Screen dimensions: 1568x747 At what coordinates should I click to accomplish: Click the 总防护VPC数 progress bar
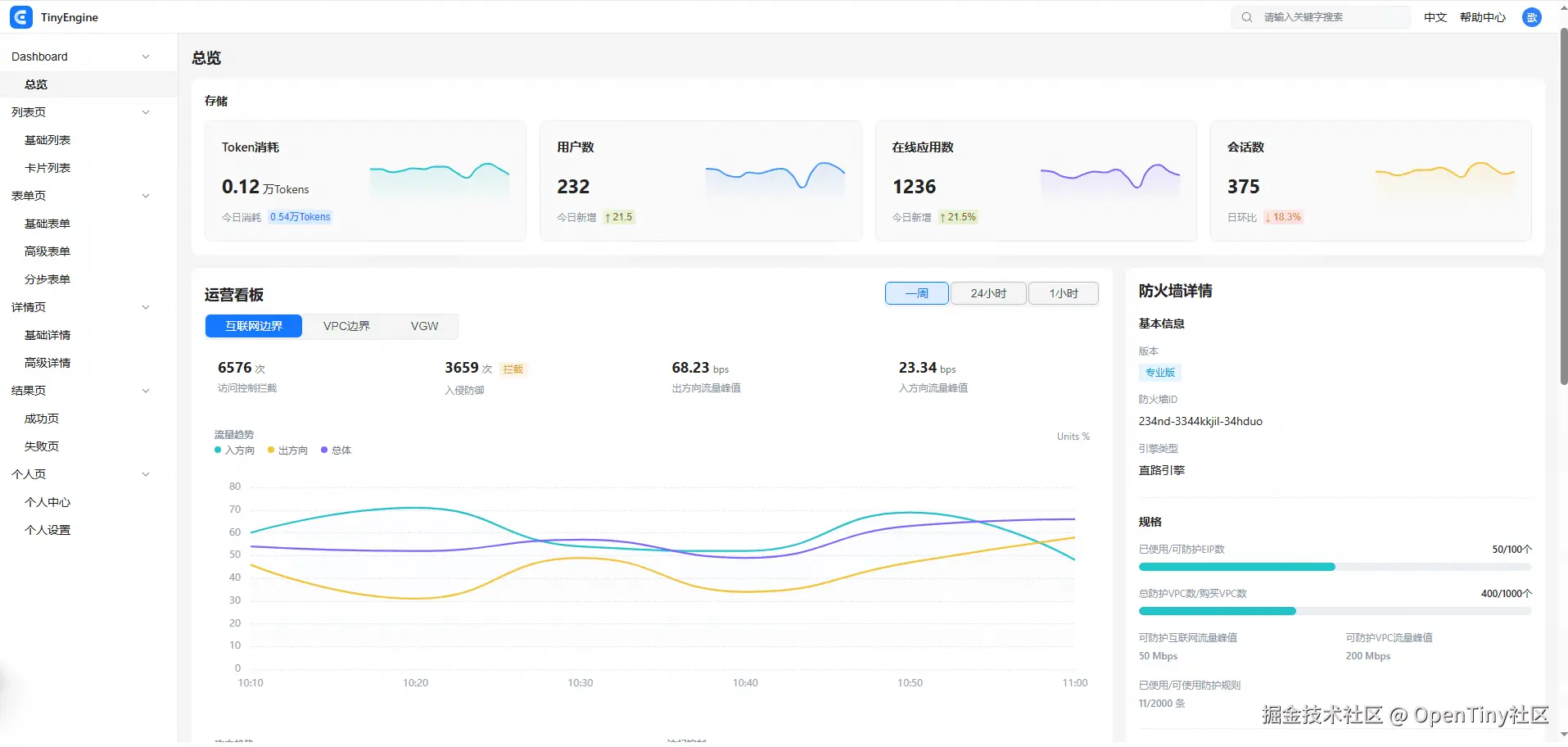[1335, 611]
